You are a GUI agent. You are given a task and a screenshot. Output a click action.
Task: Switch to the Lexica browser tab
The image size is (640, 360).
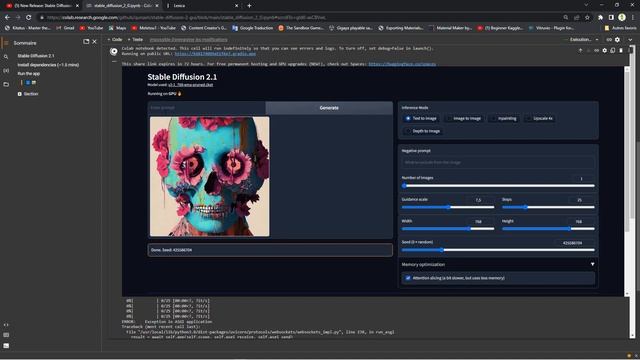(203, 6)
